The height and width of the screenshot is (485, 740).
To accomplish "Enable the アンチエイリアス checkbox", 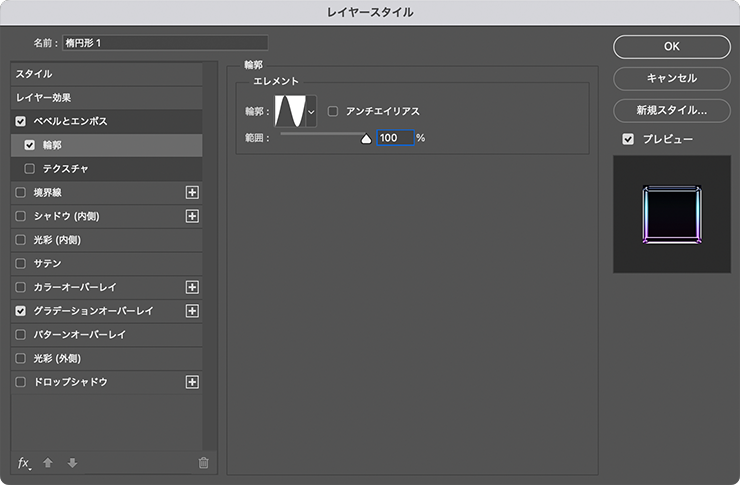I will (x=334, y=111).
